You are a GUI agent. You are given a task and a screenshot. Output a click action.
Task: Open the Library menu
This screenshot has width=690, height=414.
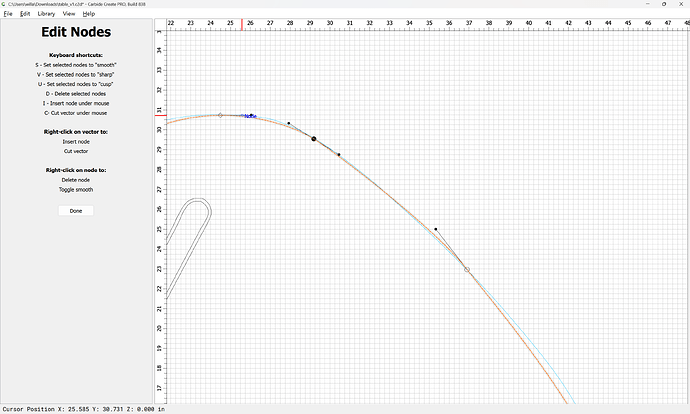click(46, 14)
